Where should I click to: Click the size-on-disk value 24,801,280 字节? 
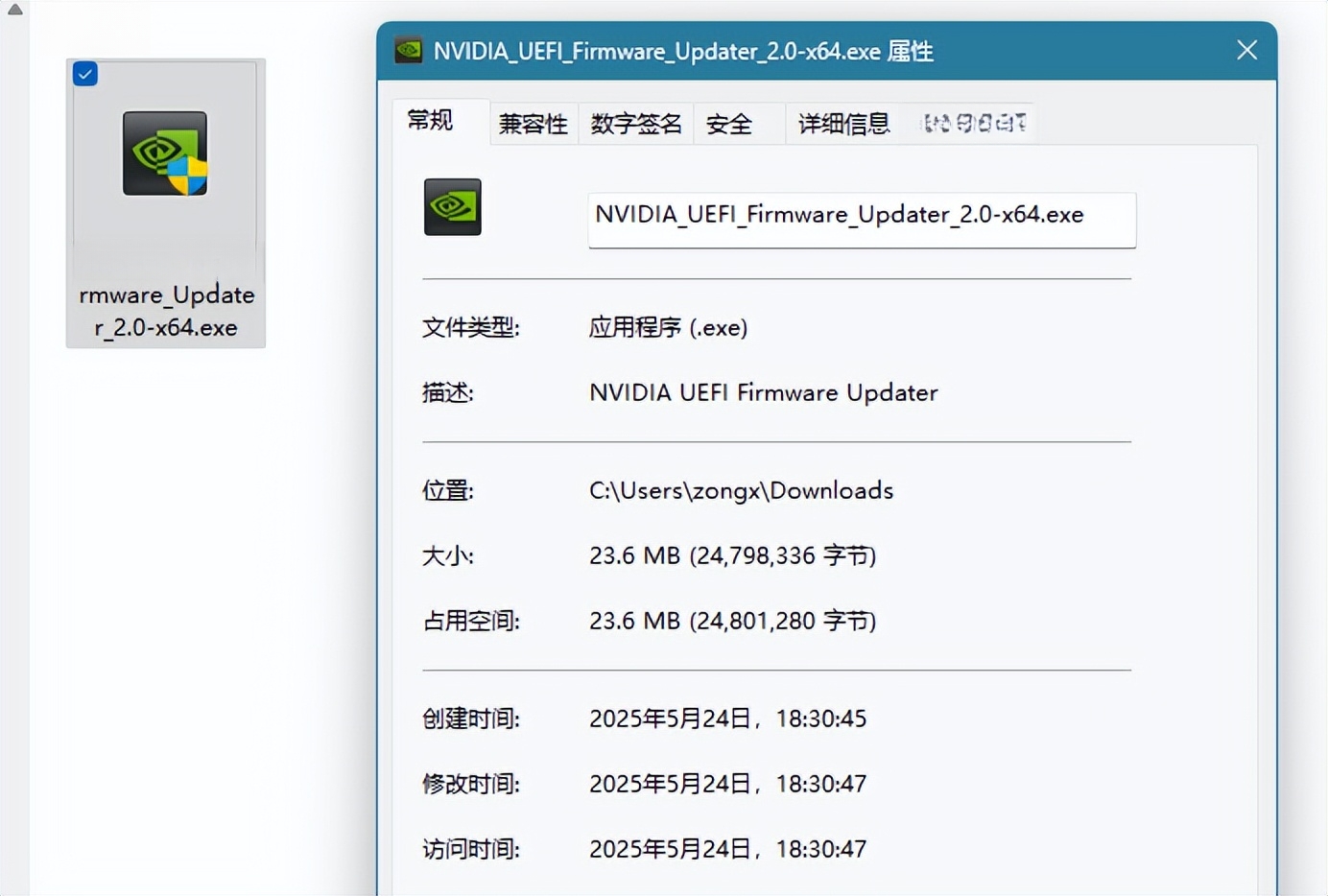732,622
